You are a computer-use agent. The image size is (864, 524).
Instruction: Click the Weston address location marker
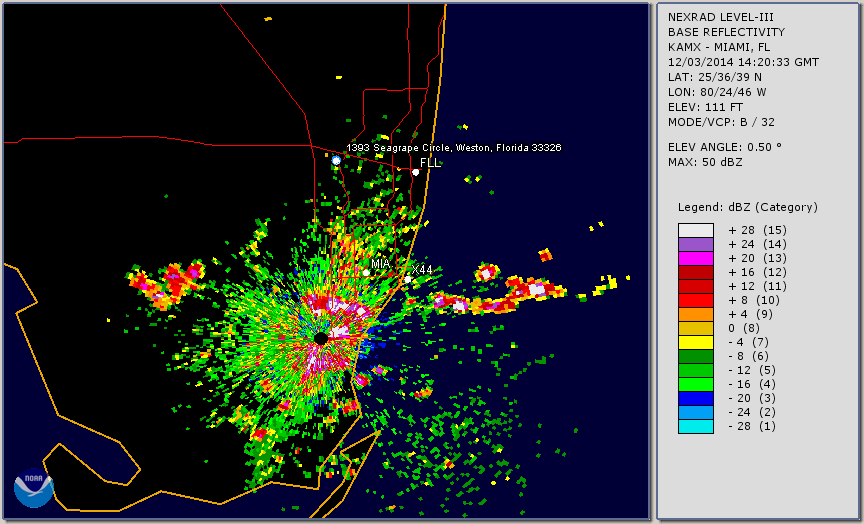[x=336, y=160]
